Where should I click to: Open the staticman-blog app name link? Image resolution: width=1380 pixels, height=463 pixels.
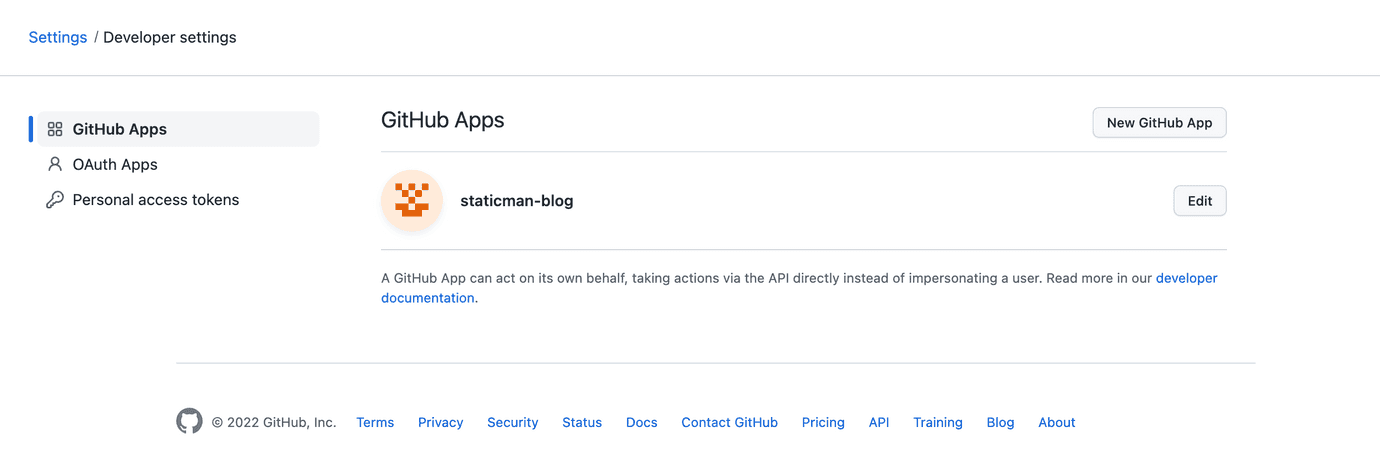(x=517, y=201)
